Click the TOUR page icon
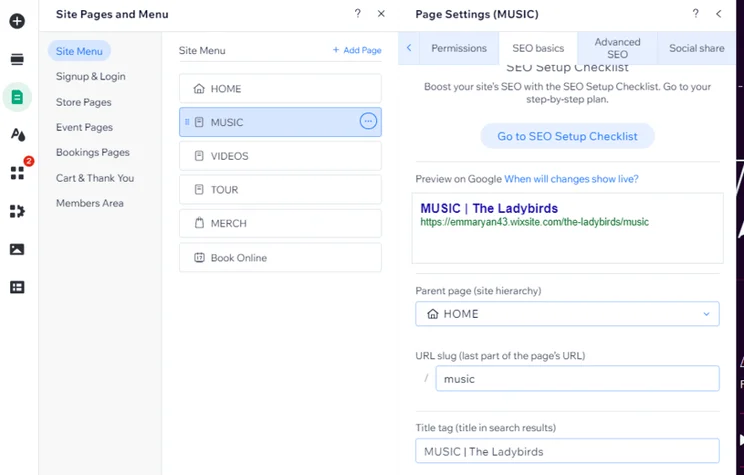Screen dimensions: 744x475 pyautogui.click(x=199, y=190)
